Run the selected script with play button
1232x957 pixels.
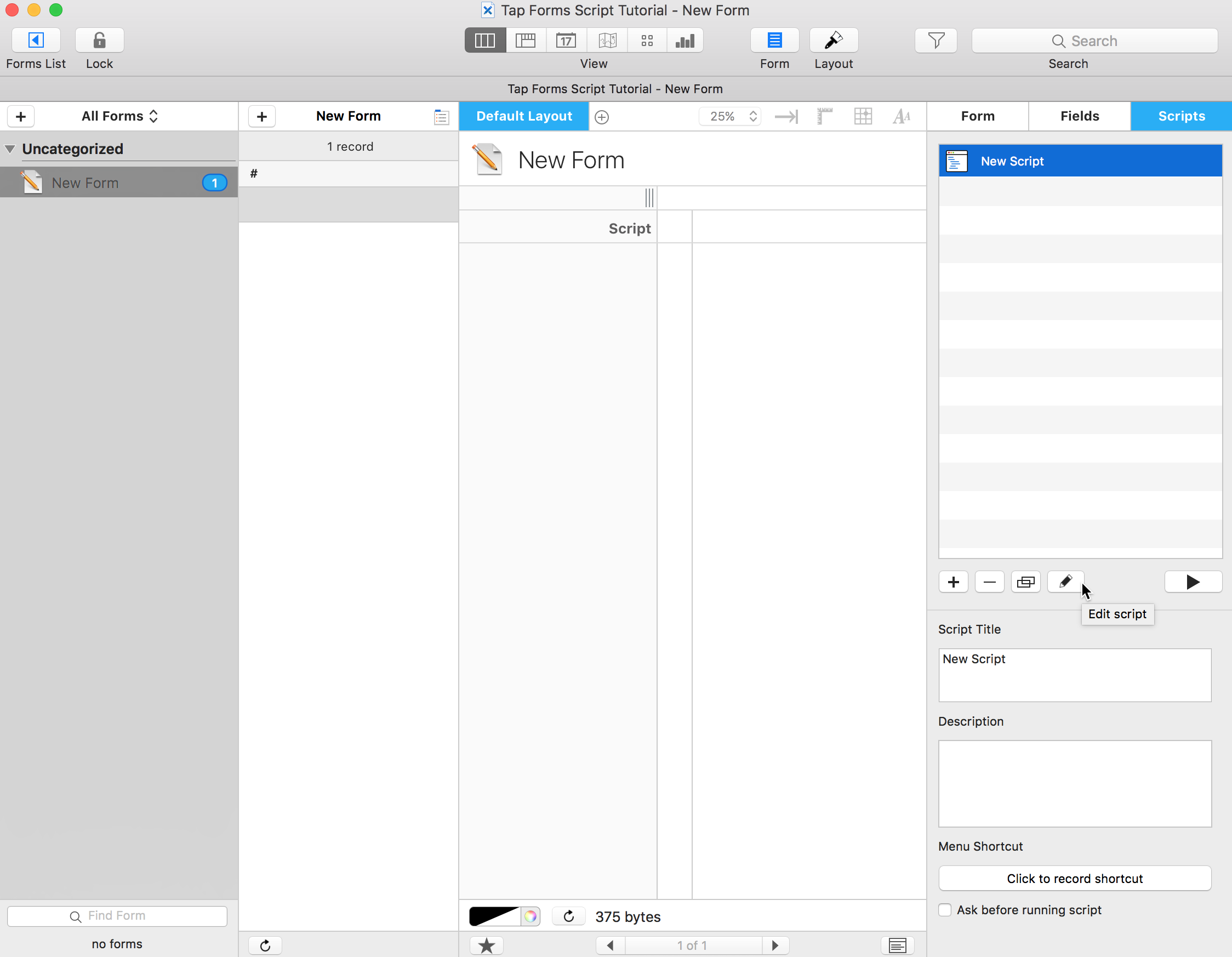tap(1193, 582)
